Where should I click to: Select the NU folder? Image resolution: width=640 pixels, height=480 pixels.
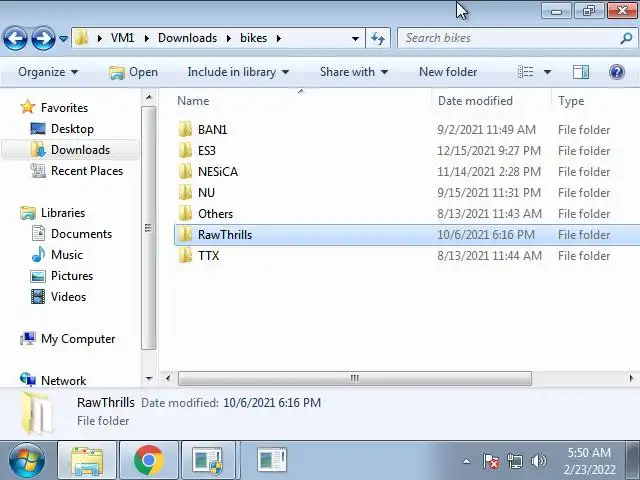(206, 192)
